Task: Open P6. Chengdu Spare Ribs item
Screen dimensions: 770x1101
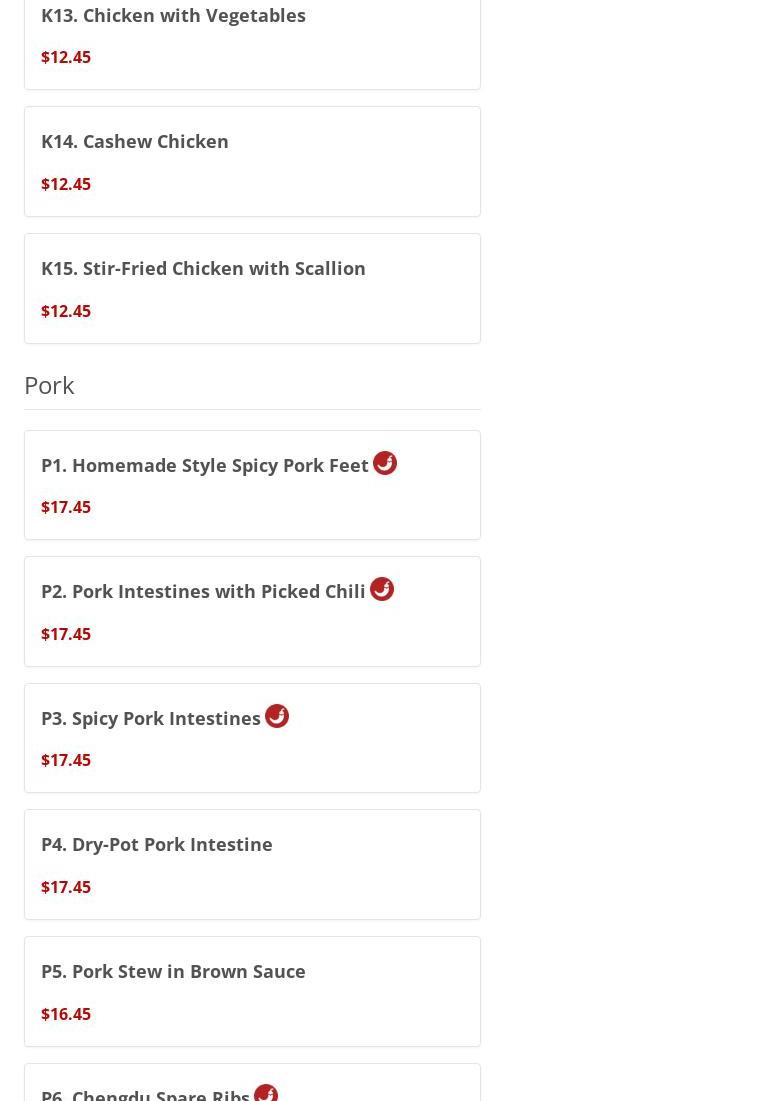Action: click(x=146, y=1094)
